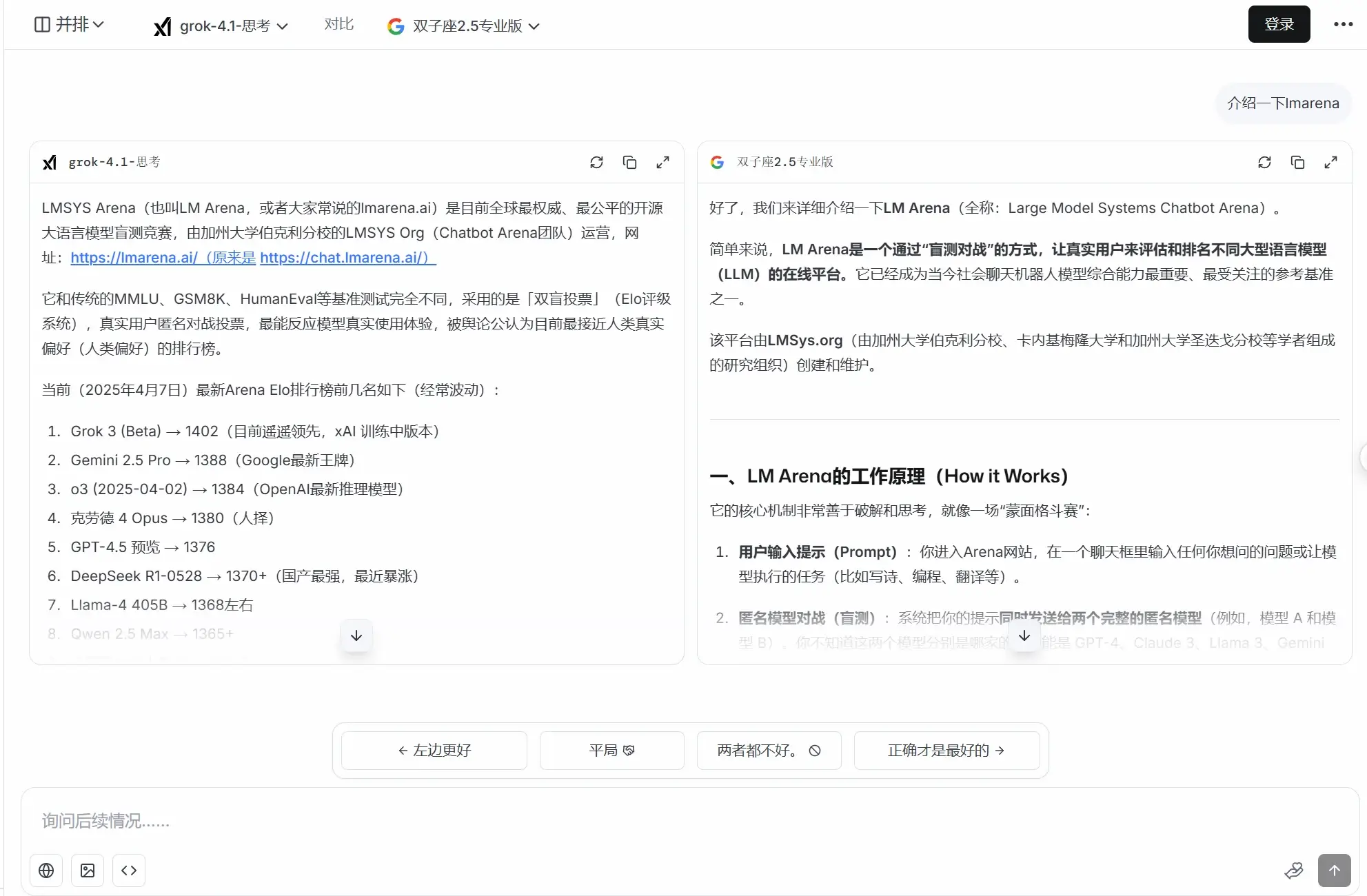Open the grok-4.1-思考 model selector
This screenshot has height=896, width=1367.
[x=221, y=26]
